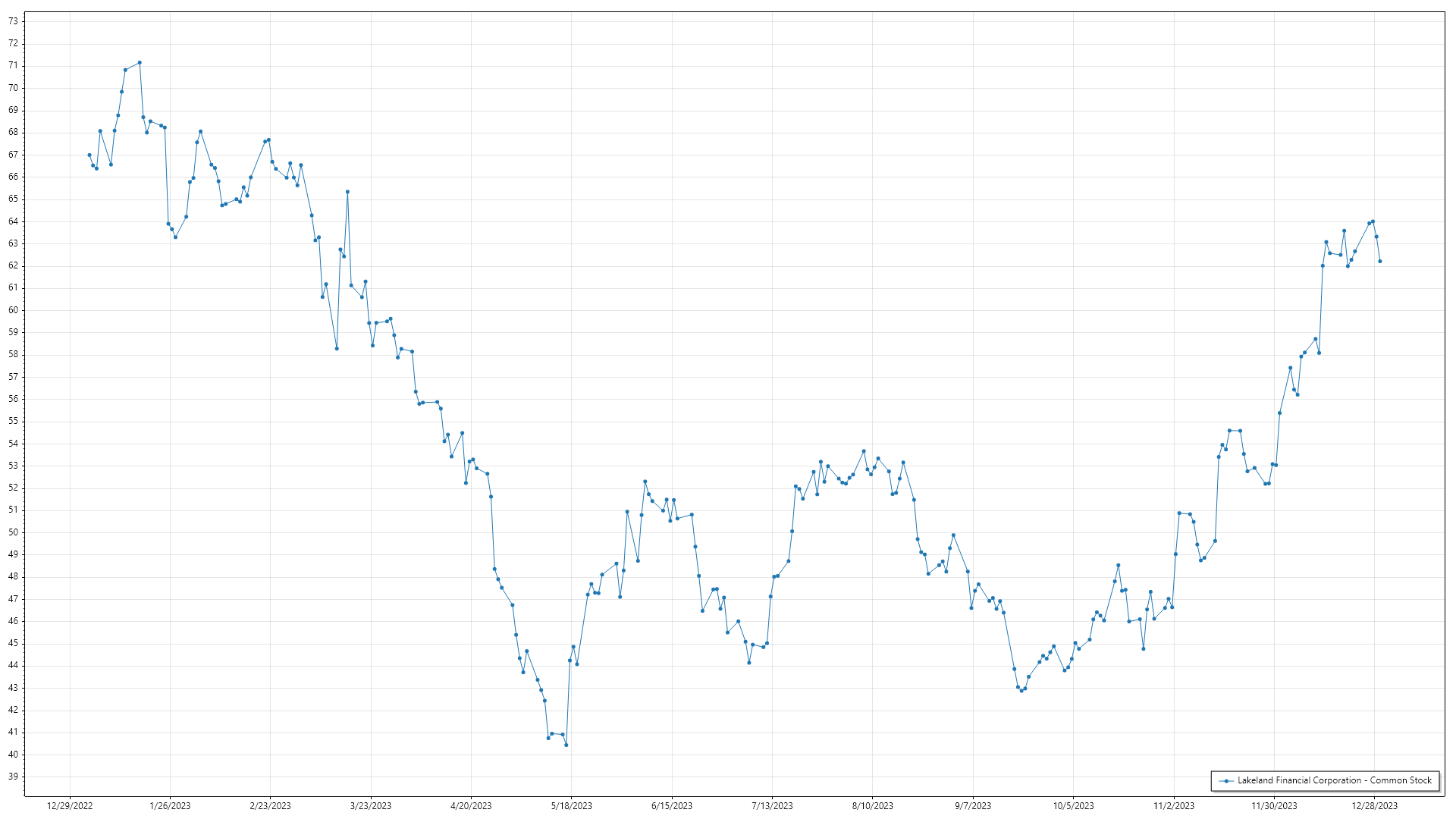Click the 64 y-axis tick label
Viewport: 1456px width, 819px height.
(x=13, y=221)
